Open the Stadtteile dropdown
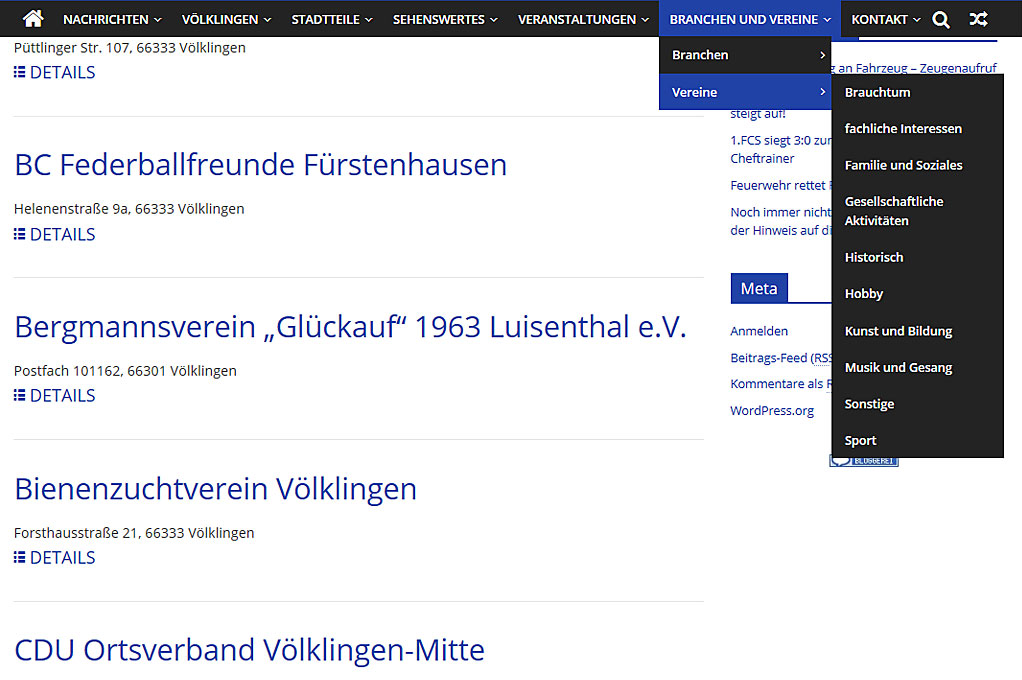The image size is (1022, 680). (331, 19)
